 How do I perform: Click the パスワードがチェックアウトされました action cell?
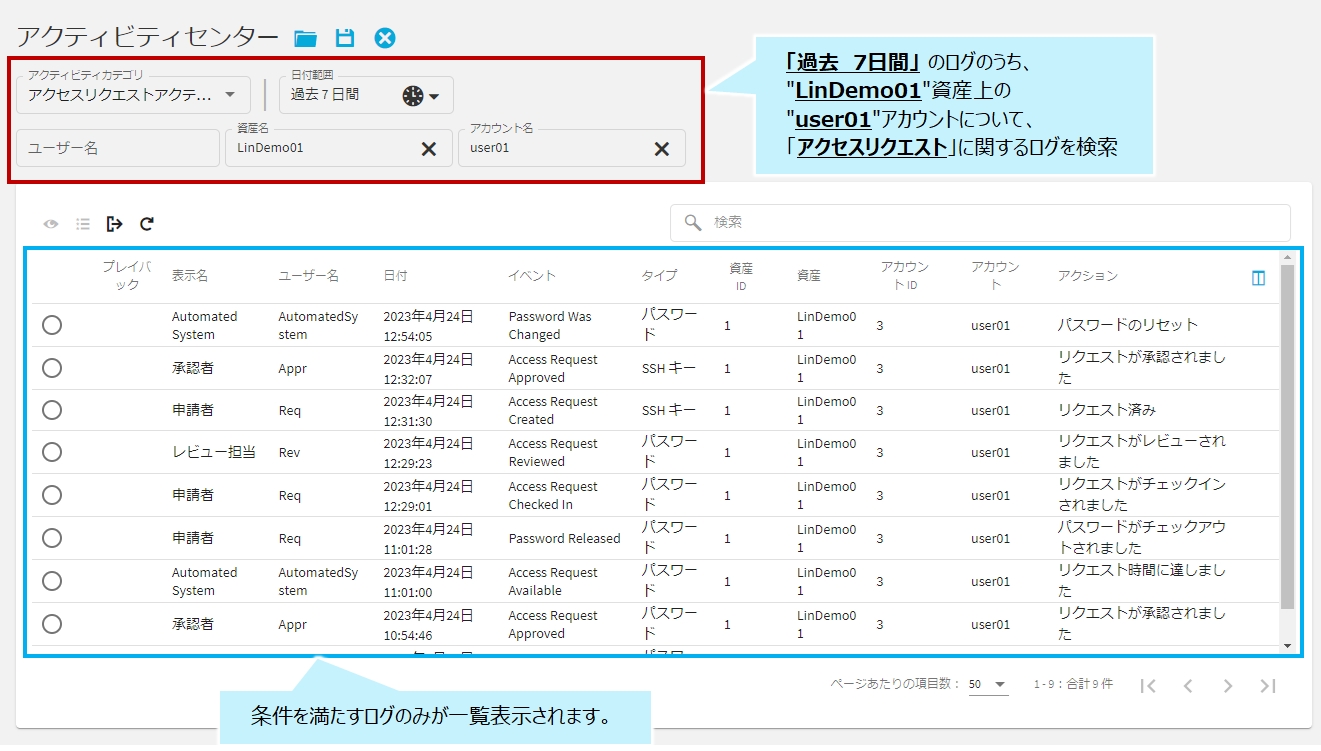(x=1142, y=538)
